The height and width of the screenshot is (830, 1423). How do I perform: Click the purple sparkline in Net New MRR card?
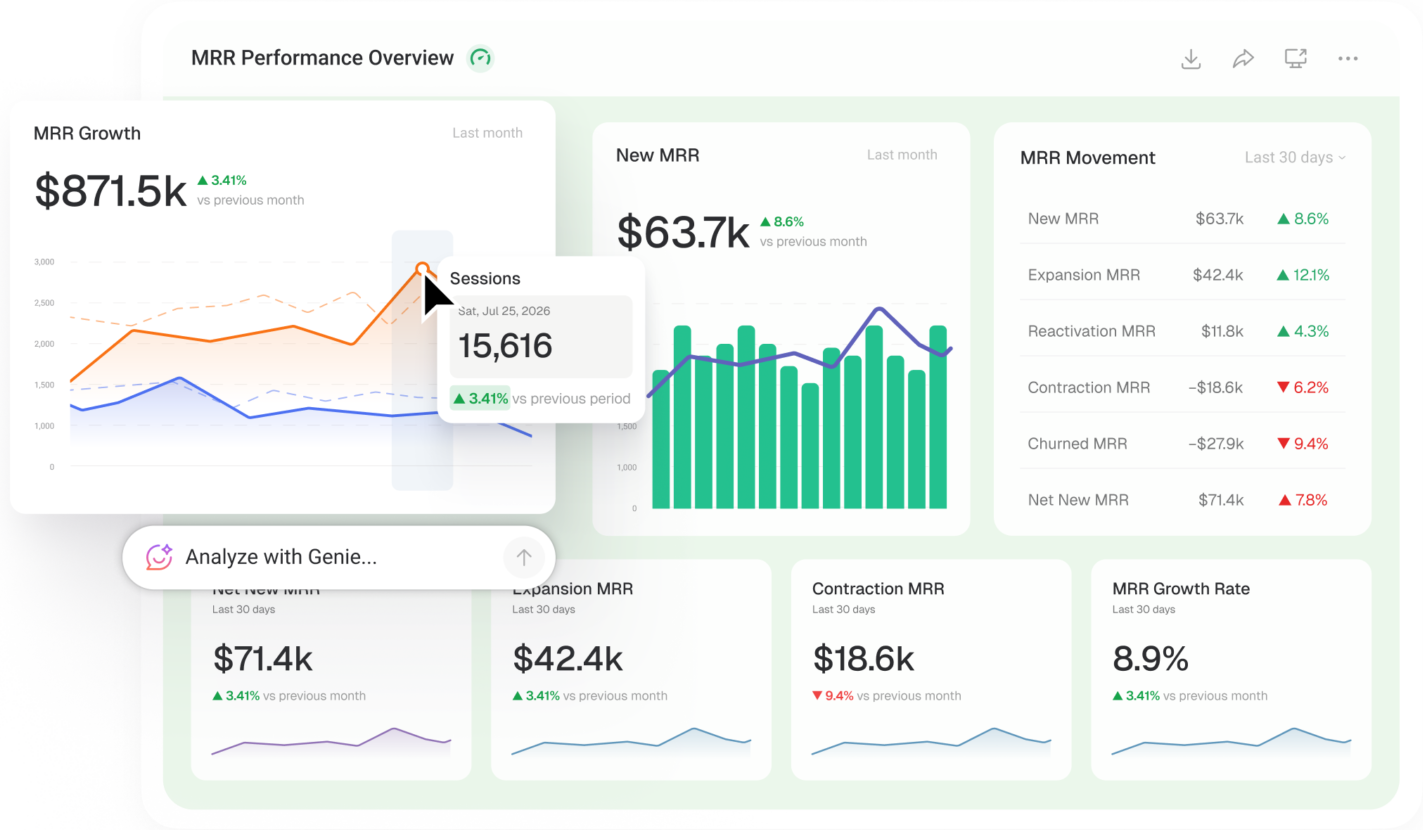point(331,742)
